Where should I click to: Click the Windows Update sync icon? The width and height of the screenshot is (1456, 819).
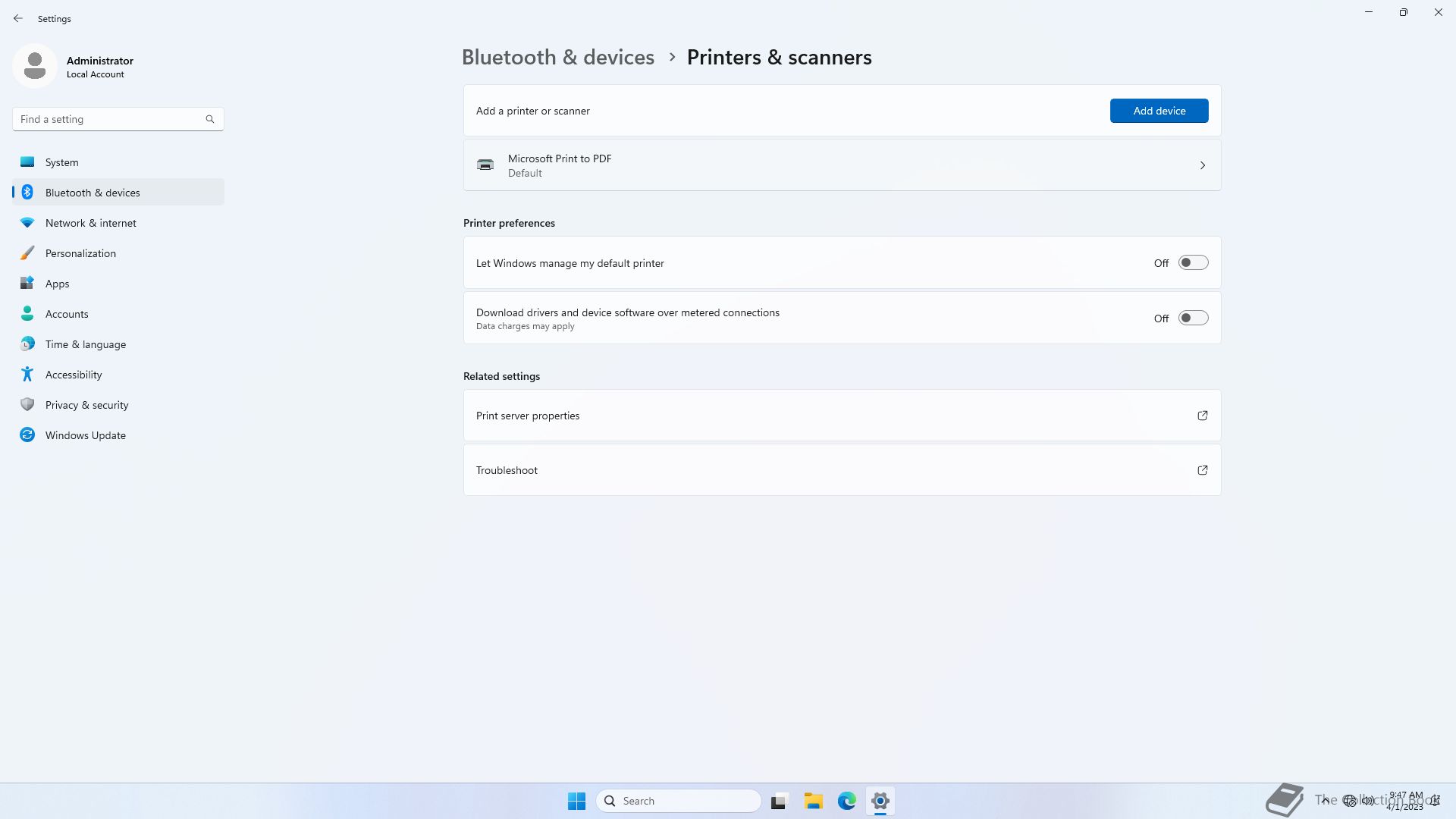pyautogui.click(x=27, y=435)
